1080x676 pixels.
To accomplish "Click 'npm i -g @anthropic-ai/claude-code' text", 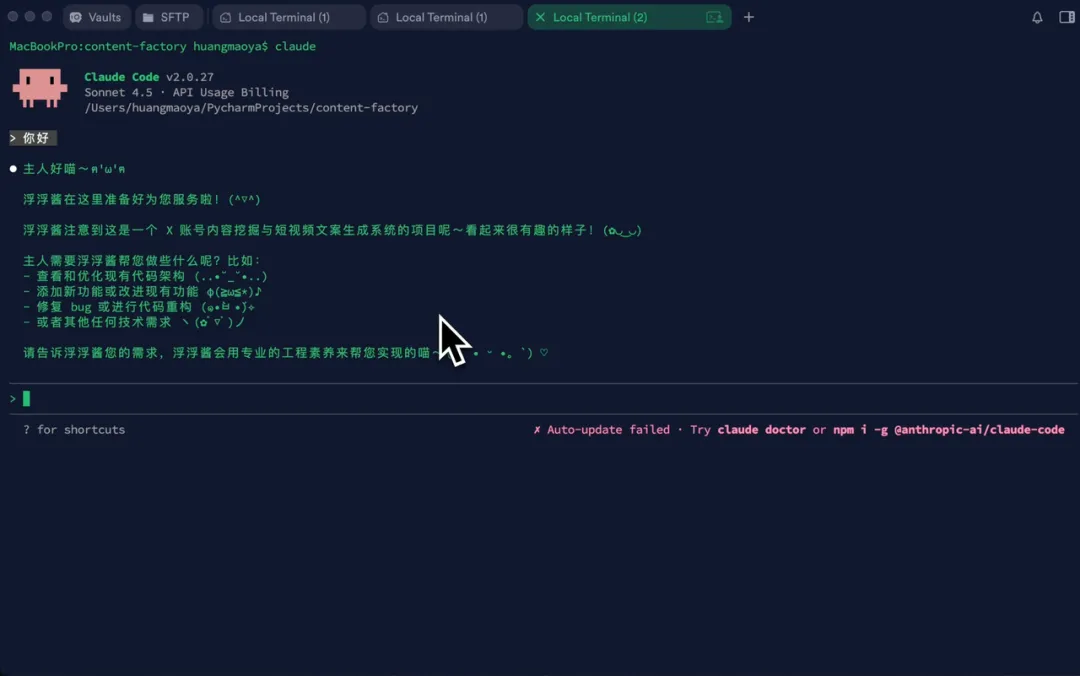I will point(948,429).
